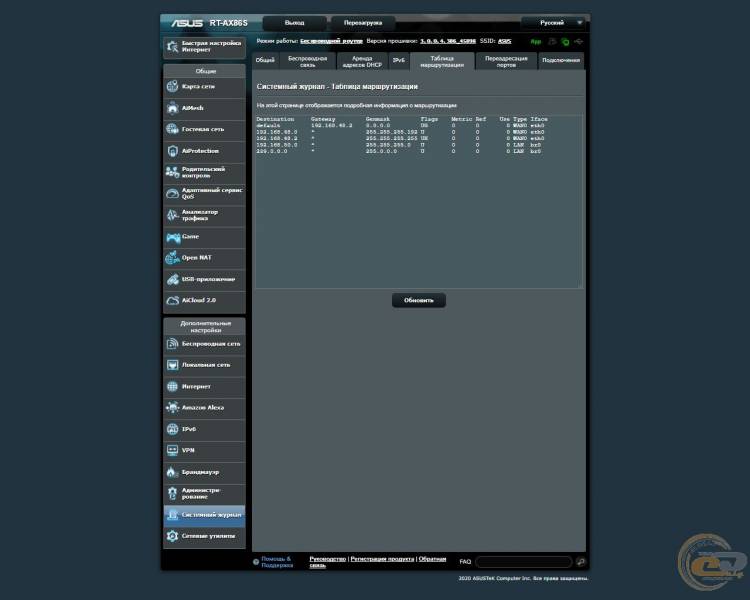The width and height of the screenshot is (750, 600).
Task: Click the ASUS logo
Action: (187, 23)
